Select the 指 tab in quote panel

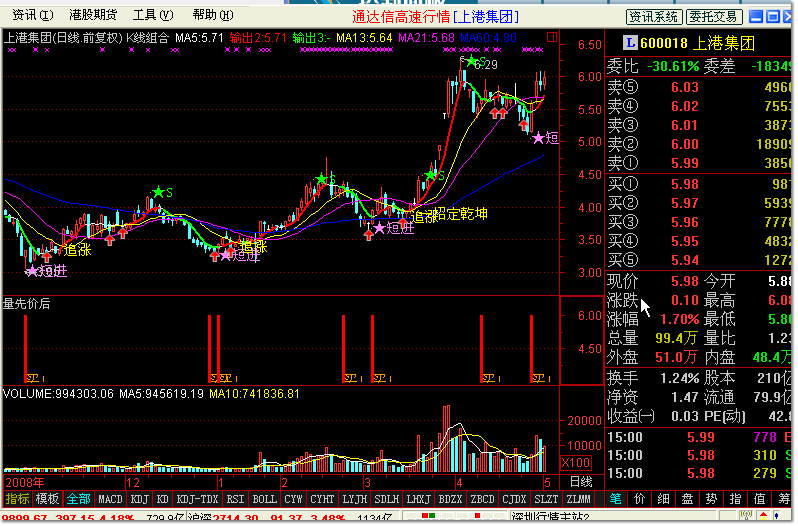735,499
